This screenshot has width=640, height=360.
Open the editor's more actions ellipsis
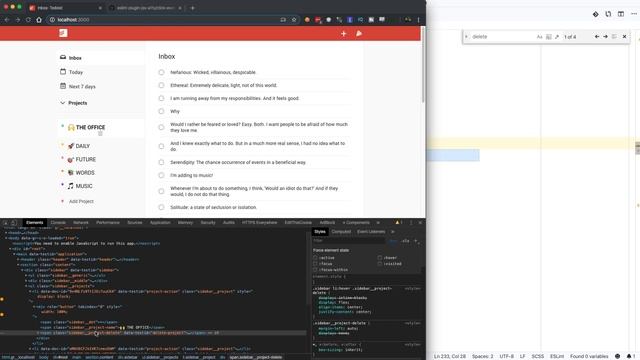pos(634,14)
